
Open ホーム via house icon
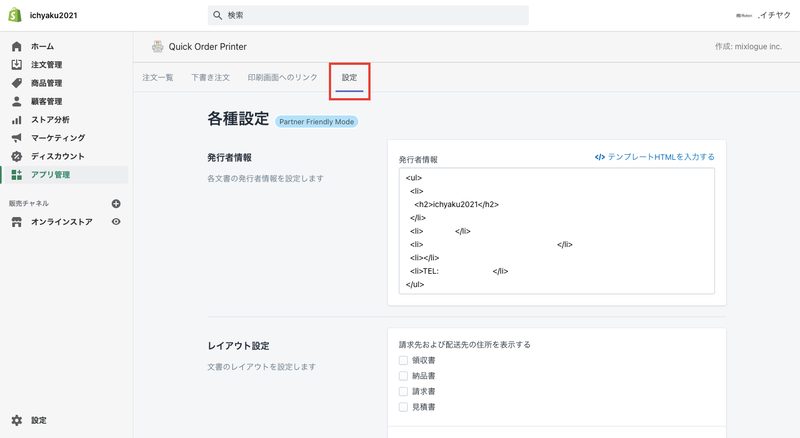pos(17,46)
